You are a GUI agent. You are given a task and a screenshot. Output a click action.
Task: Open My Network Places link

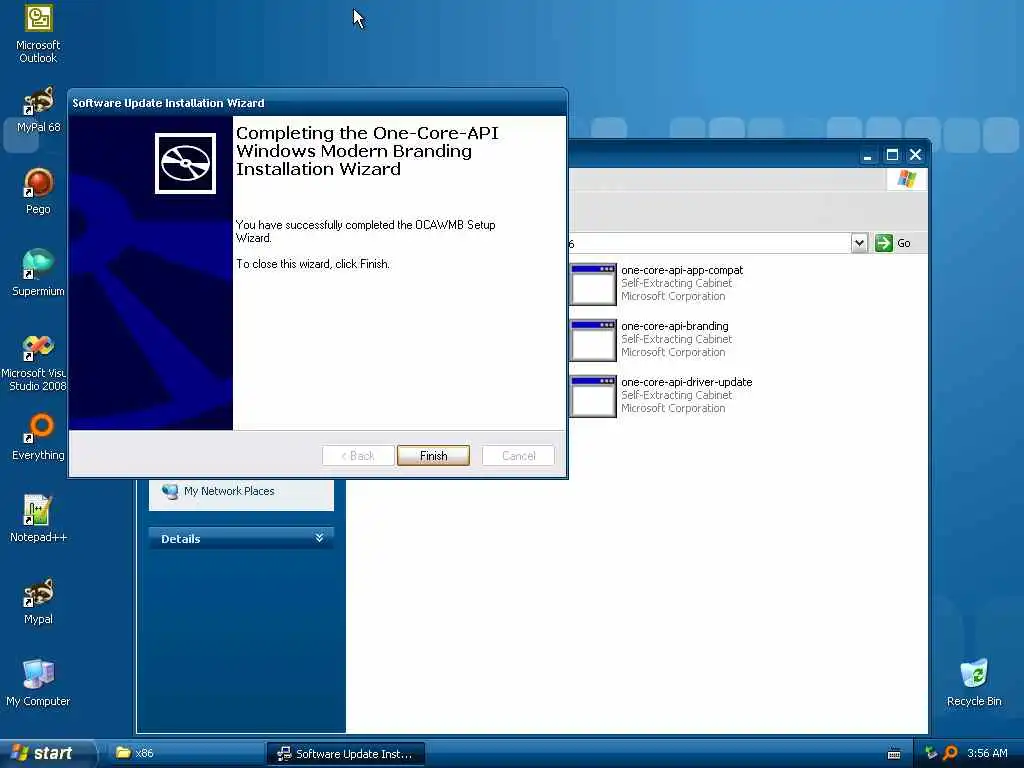229,491
